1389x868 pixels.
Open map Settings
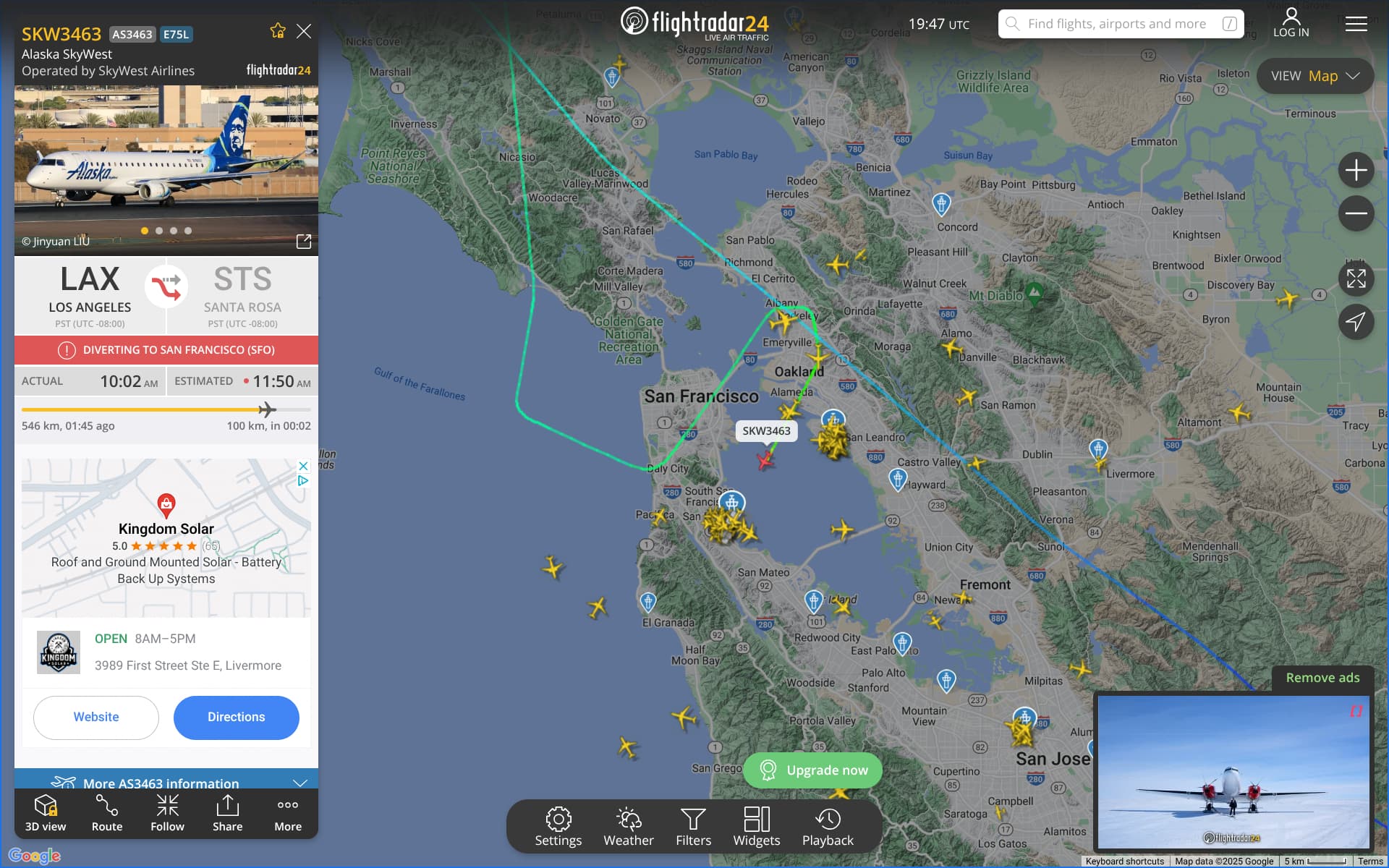coord(558,827)
